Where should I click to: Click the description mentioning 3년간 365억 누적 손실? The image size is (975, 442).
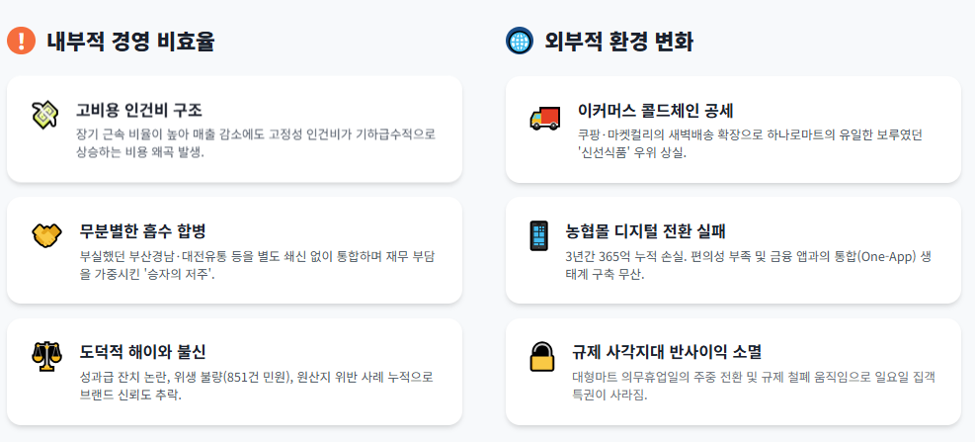point(749,265)
